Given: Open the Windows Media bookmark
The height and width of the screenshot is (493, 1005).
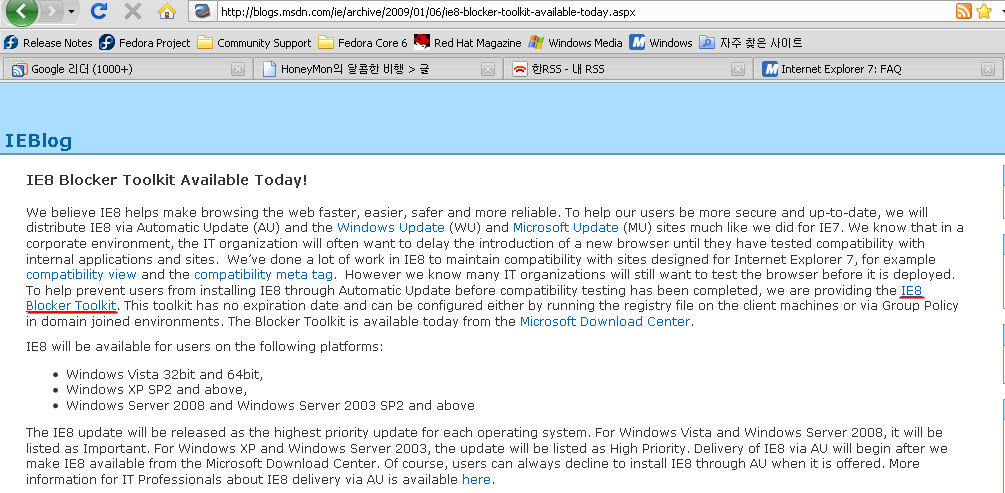Looking at the screenshot, I should tap(576, 43).
